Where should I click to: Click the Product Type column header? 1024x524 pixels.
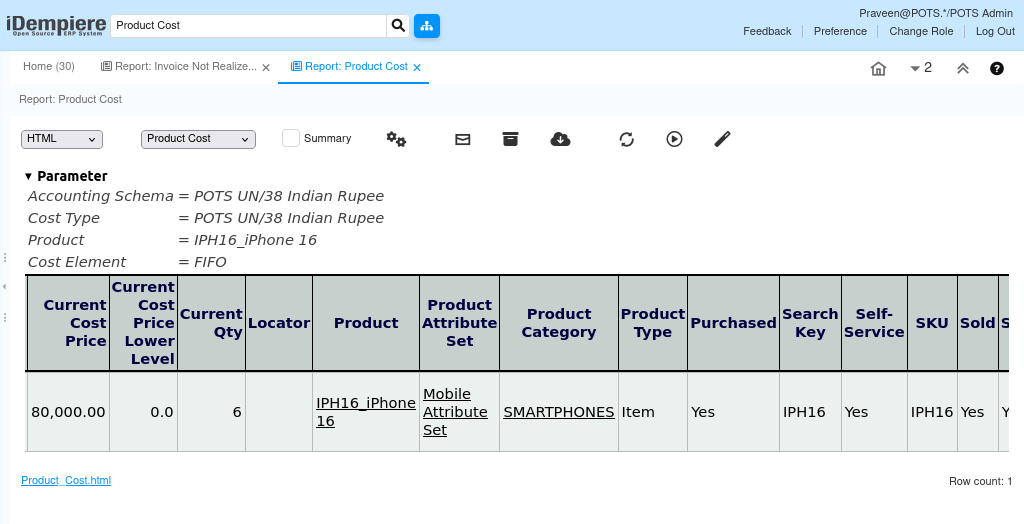tap(652, 323)
